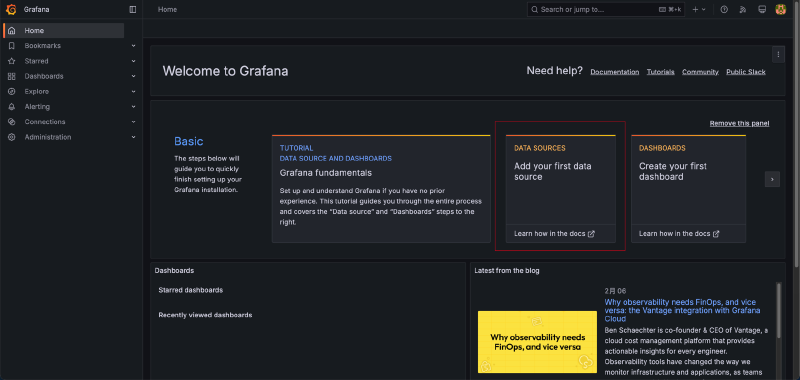Open Starred in the navigation menu
Screen dimensions: 800x380
pyautogui.click(x=36, y=61)
